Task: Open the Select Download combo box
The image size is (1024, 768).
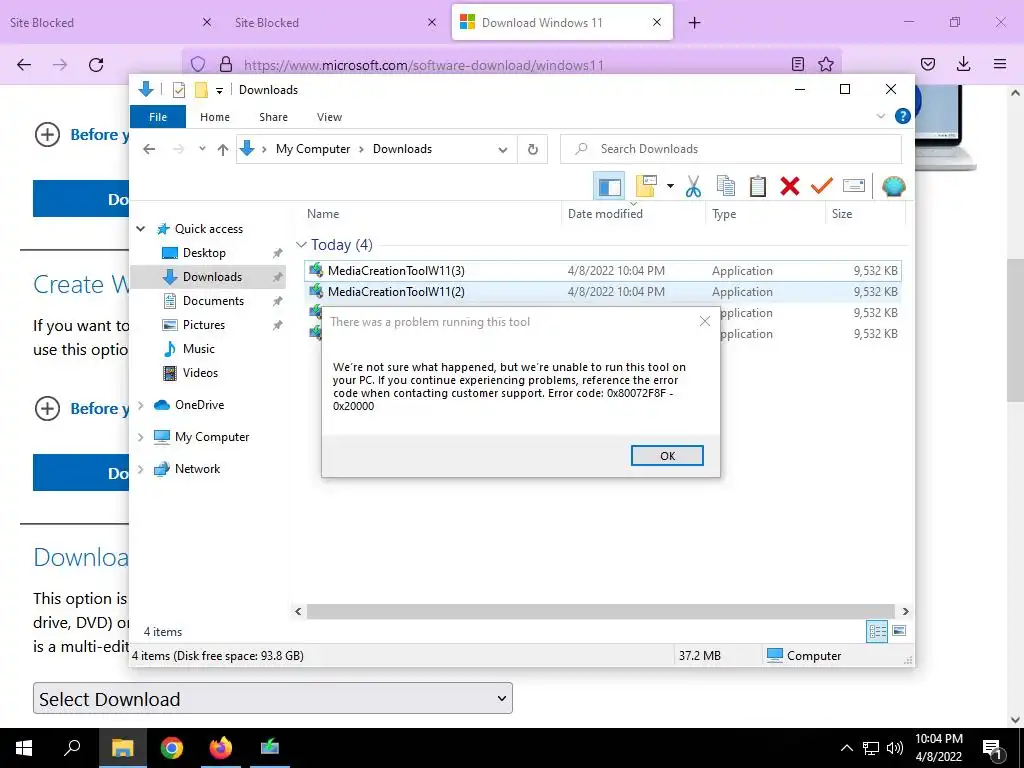Action: (273, 699)
